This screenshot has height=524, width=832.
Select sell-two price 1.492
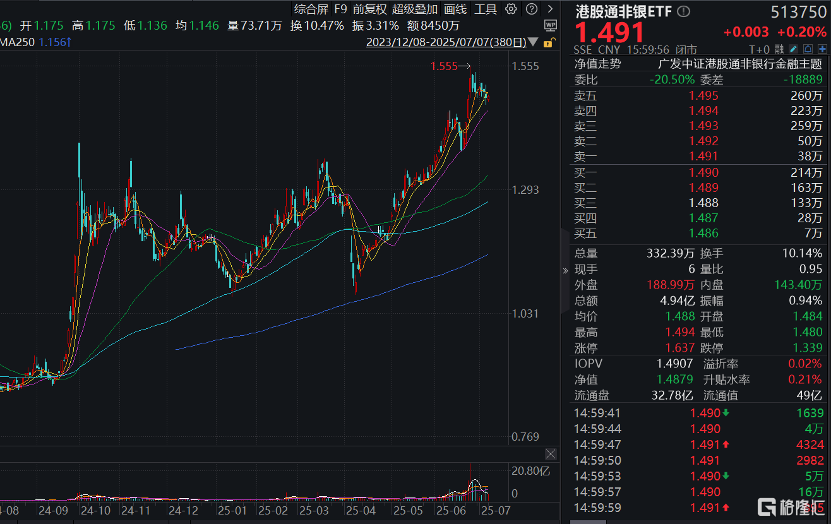pyautogui.click(x=703, y=141)
